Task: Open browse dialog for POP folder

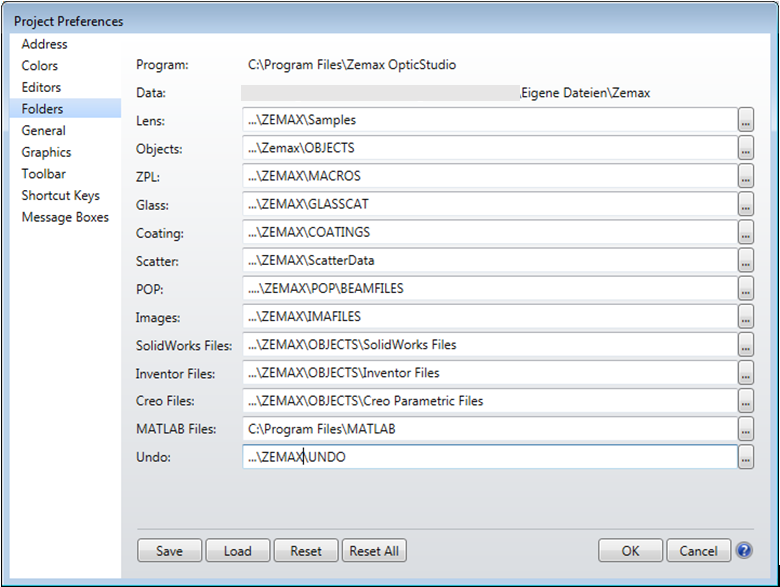Action: click(x=746, y=289)
